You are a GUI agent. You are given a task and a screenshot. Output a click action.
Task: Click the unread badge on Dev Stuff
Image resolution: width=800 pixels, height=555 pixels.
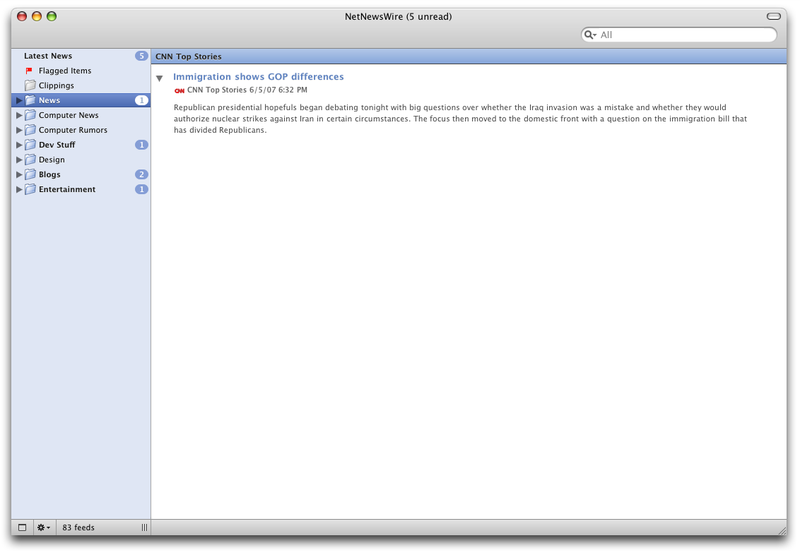tap(141, 144)
